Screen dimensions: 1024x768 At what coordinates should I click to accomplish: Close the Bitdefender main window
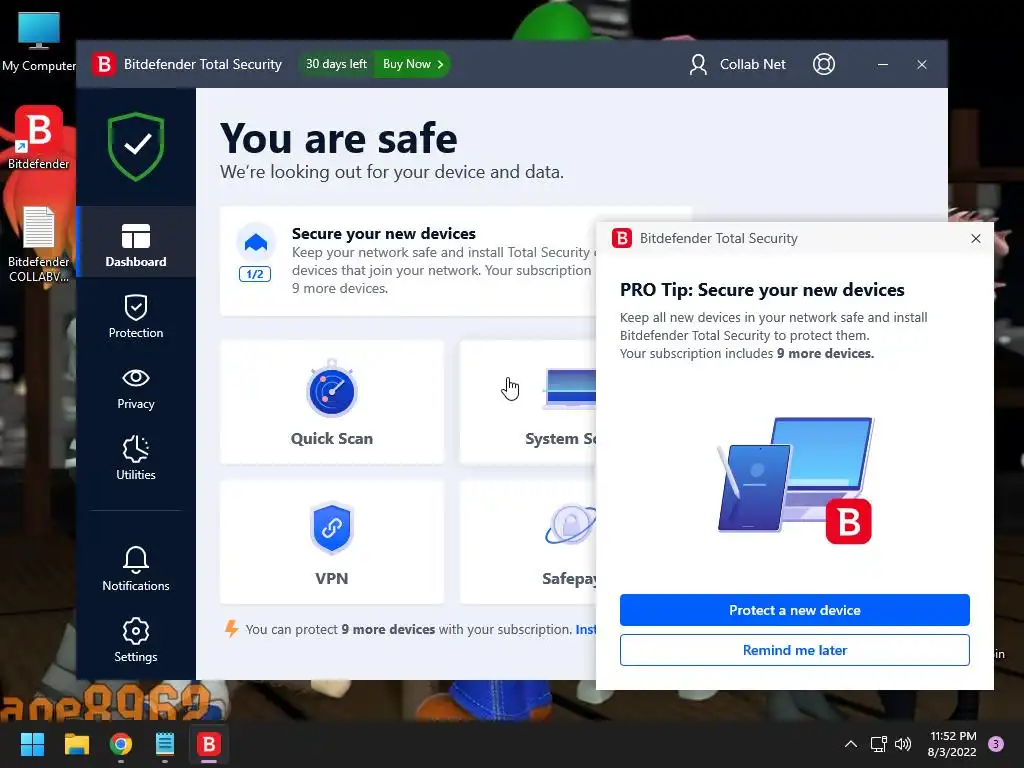(921, 64)
